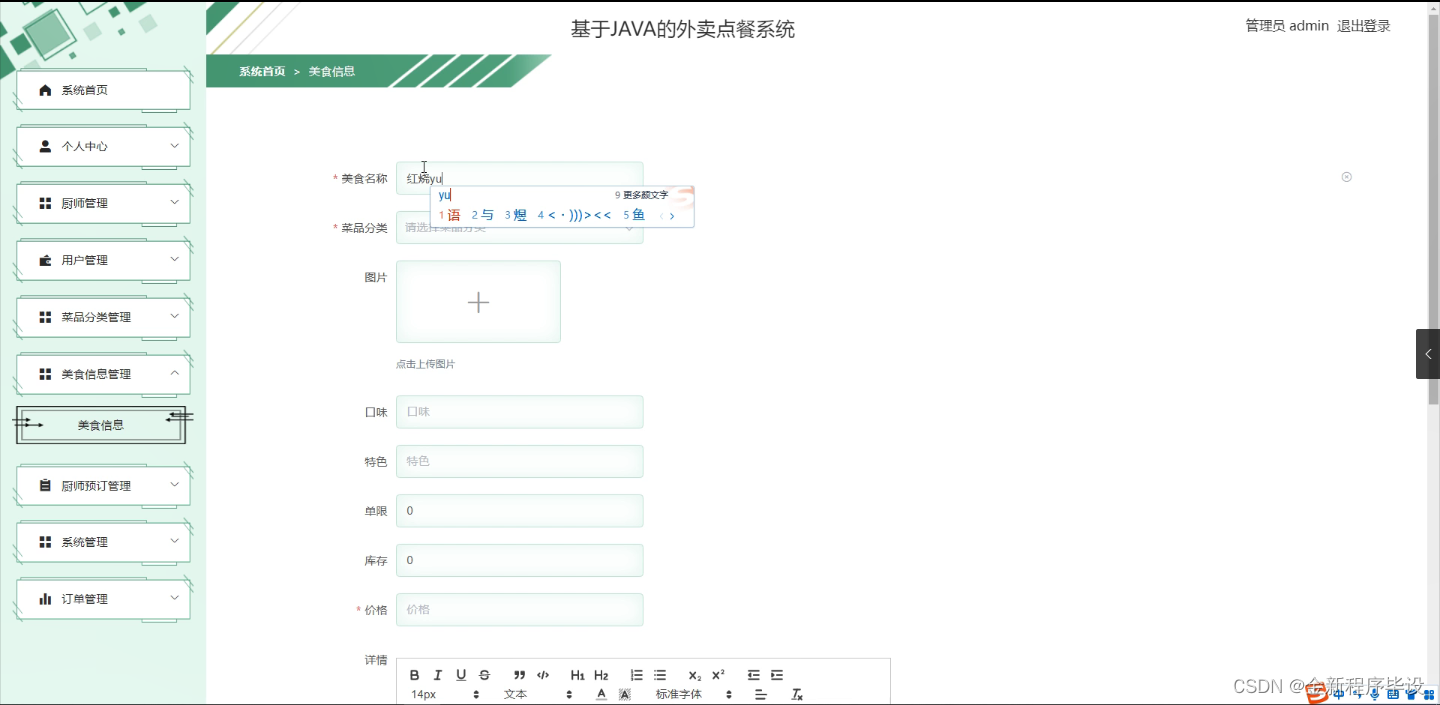The image size is (1440, 705).
Task: Click the 点击上传图片 image upload area
Action: 478,301
